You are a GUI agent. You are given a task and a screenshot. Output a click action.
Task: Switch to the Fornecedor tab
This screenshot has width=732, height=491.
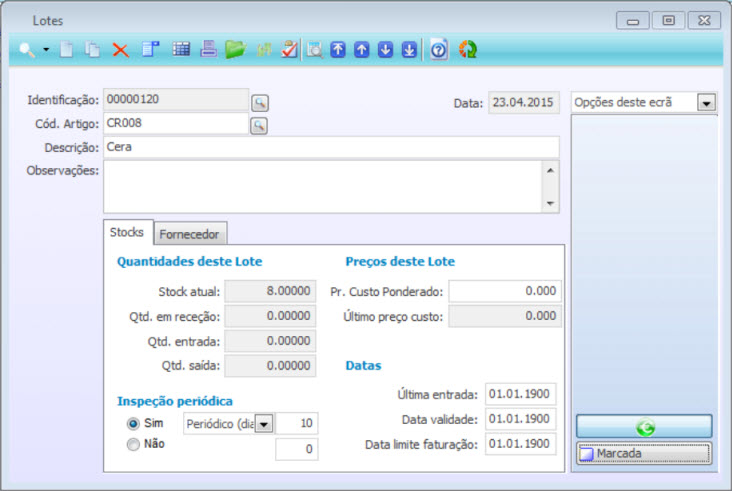tap(190, 234)
